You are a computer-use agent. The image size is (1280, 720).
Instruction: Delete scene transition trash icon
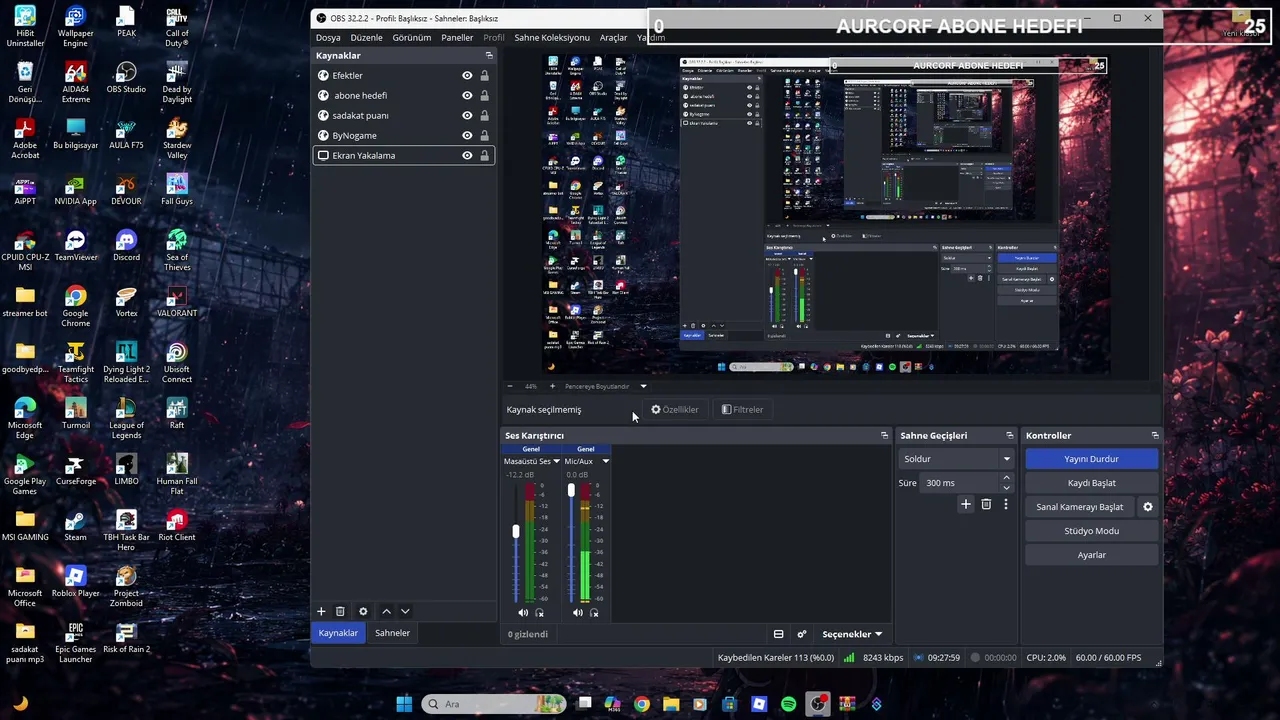tap(986, 505)
